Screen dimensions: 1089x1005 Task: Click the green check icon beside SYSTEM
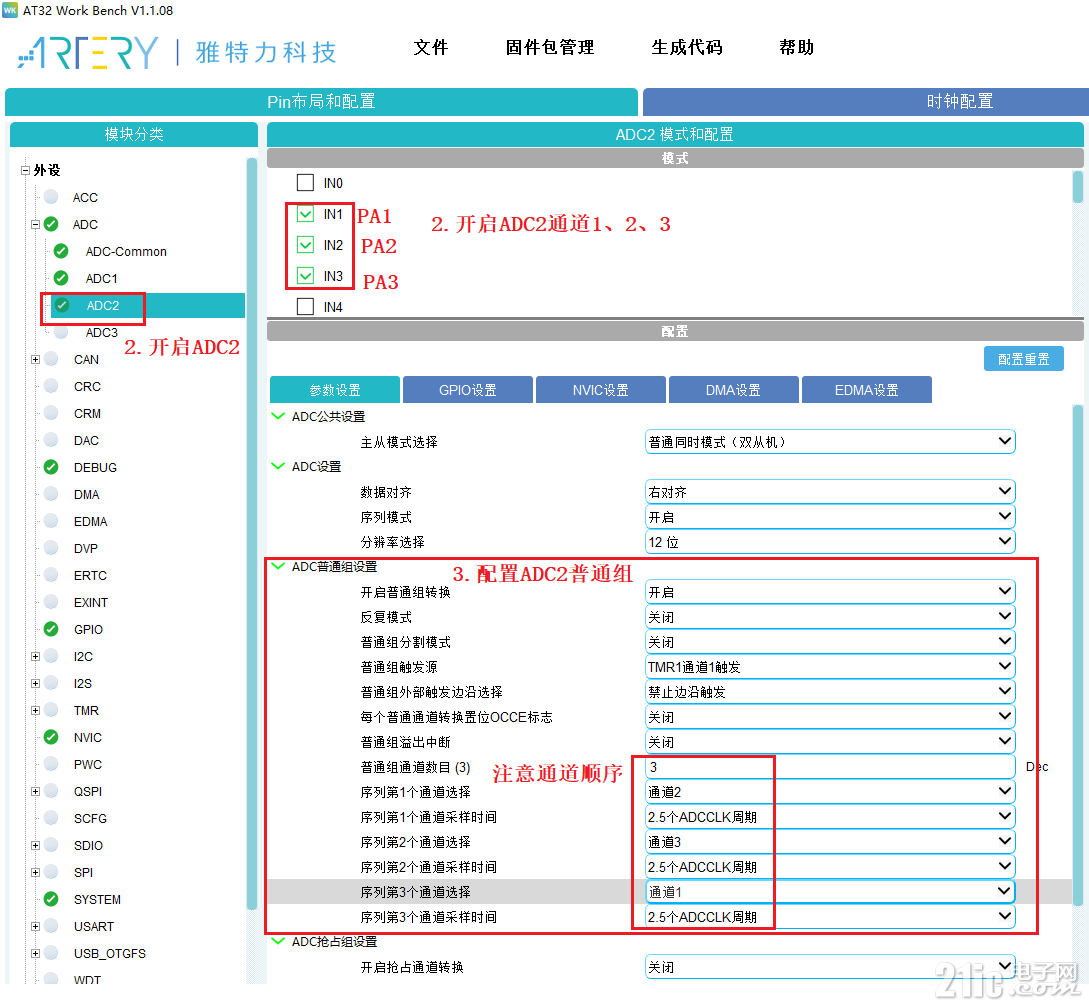tap(51, 899)
